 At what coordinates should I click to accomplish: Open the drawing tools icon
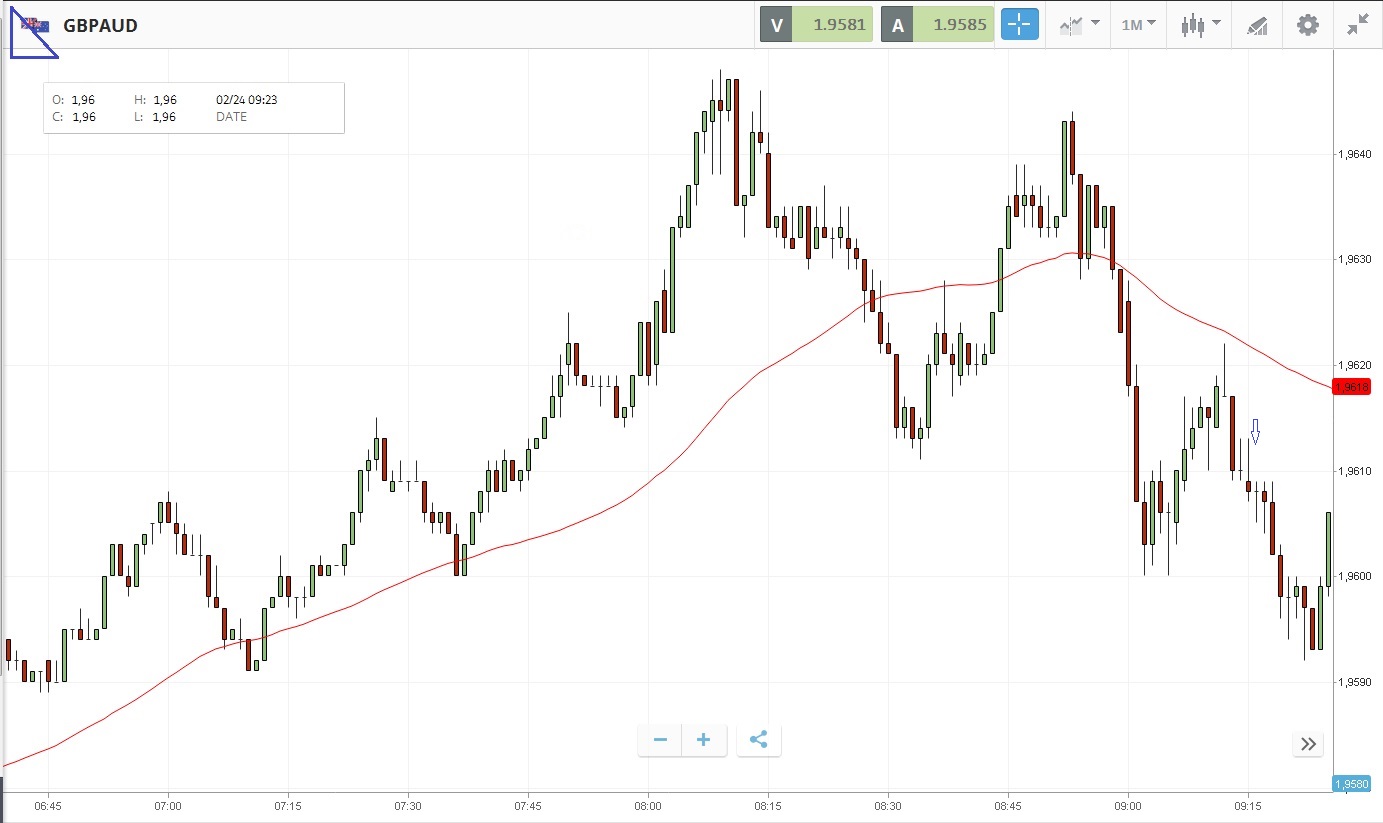point(1257,25)
